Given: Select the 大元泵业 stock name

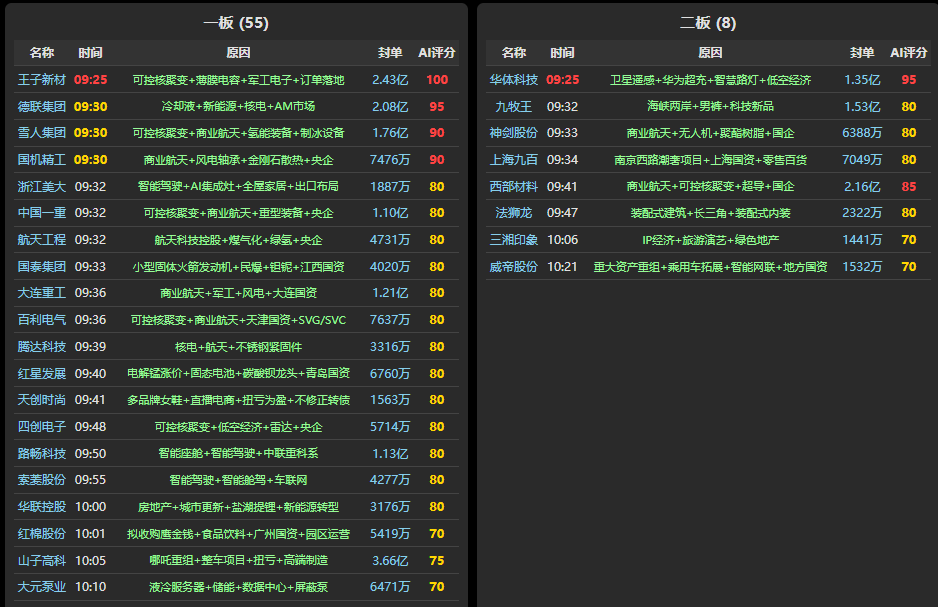Looking at the screenshot, I should pos(42,587).
